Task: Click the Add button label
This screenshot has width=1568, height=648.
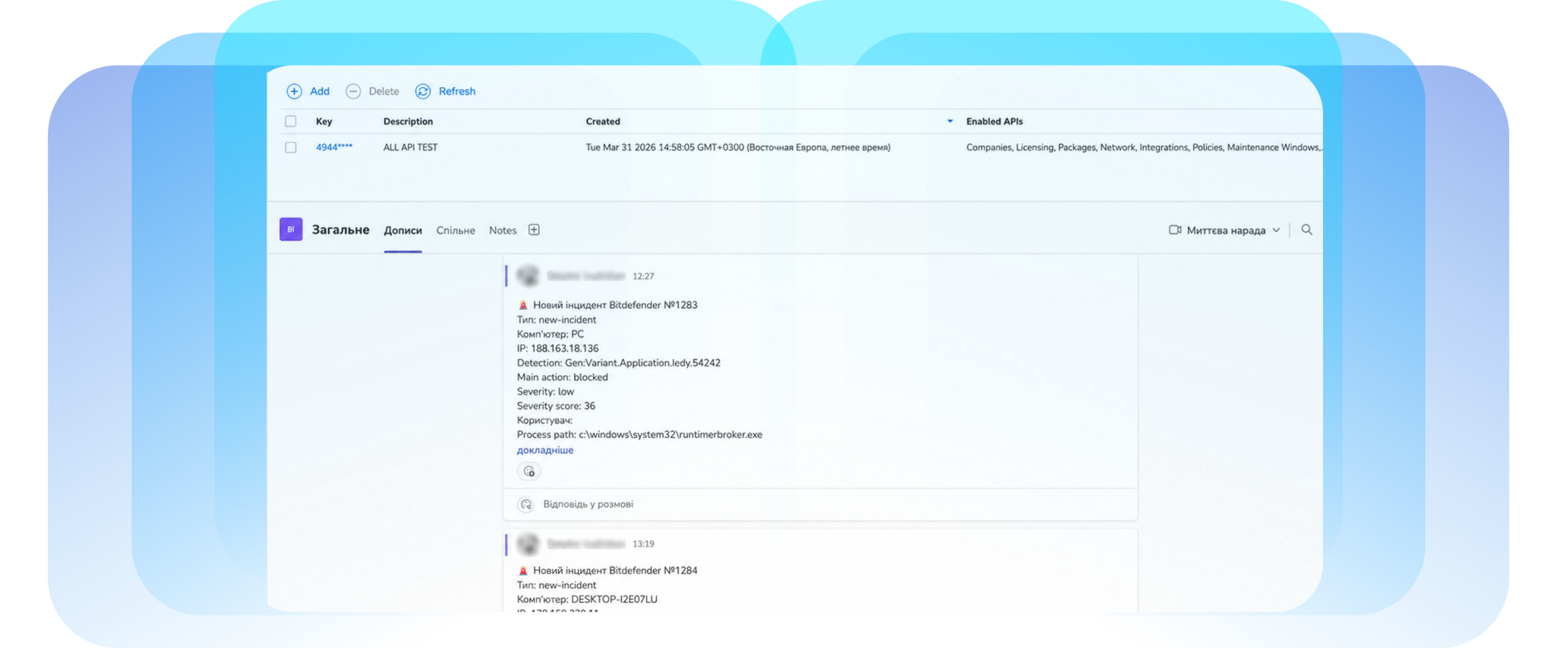Action: click(320, 91)
